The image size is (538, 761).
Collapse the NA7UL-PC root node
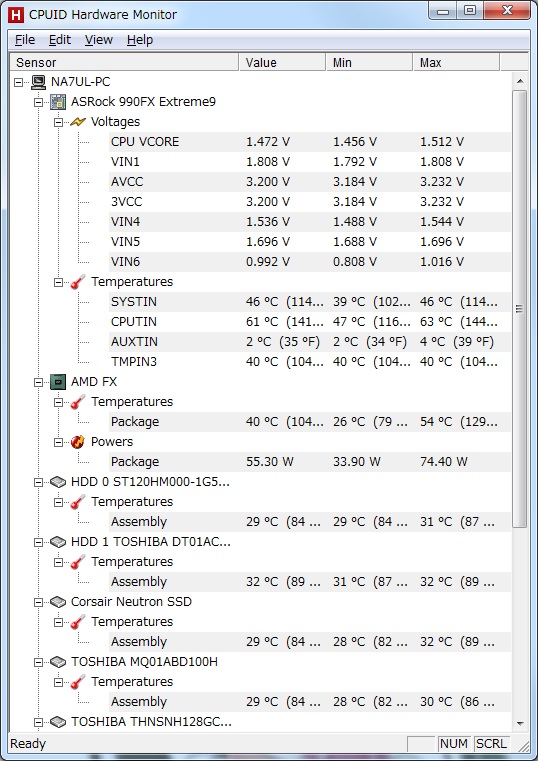19,82
